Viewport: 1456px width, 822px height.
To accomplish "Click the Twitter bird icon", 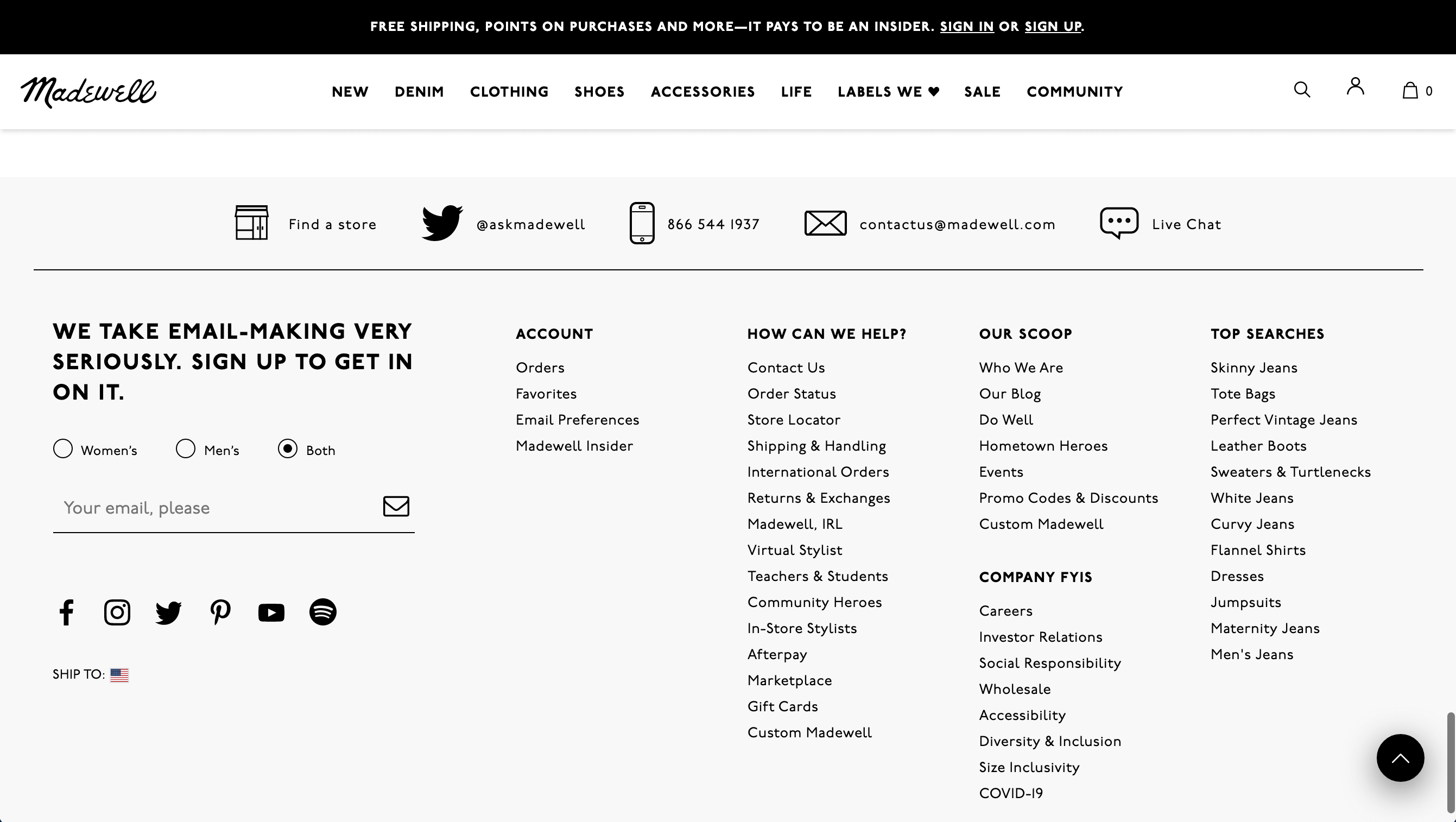I will tap(169, 612).
